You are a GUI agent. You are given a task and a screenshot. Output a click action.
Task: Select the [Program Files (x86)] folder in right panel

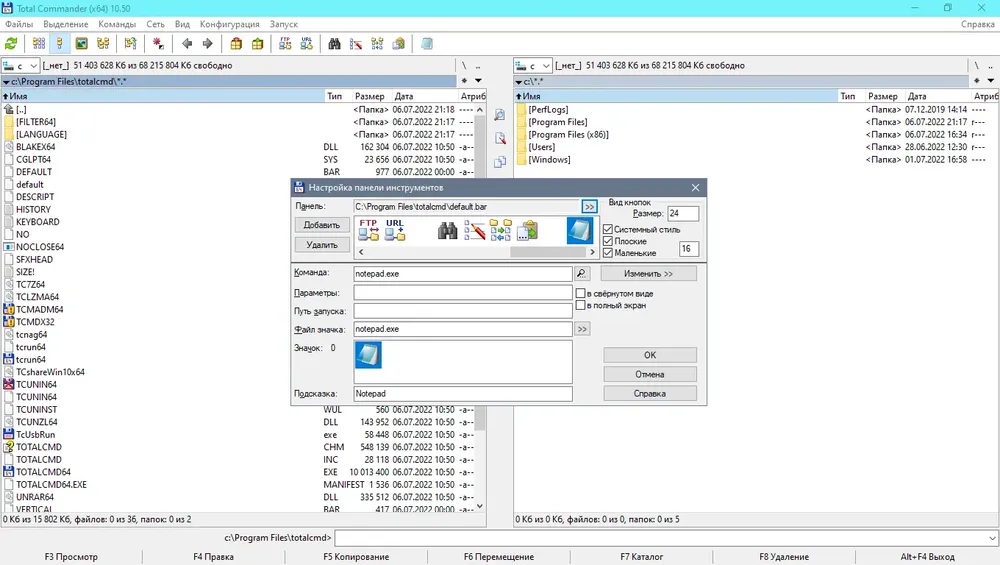(568, 135)
